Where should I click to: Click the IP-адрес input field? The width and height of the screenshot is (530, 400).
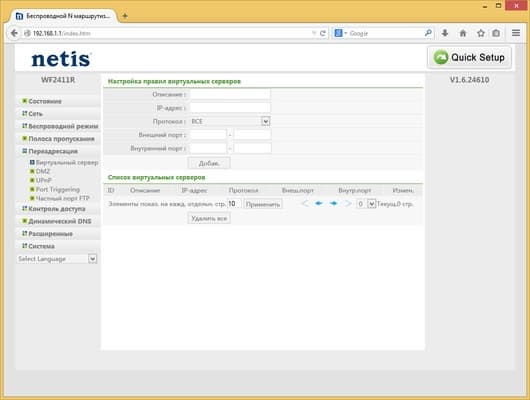[x=230, y=108]
